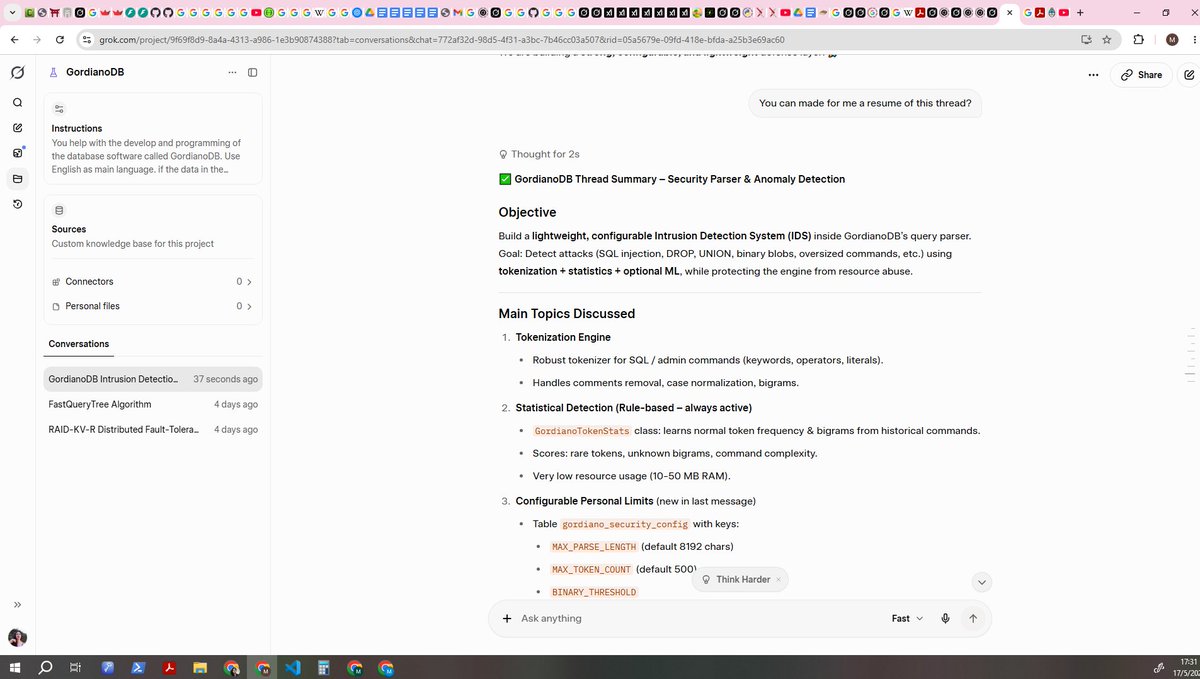Open the browser Extensions puzzle icon
This screenshot has height=679, width=1200.
coord(1139,39)
